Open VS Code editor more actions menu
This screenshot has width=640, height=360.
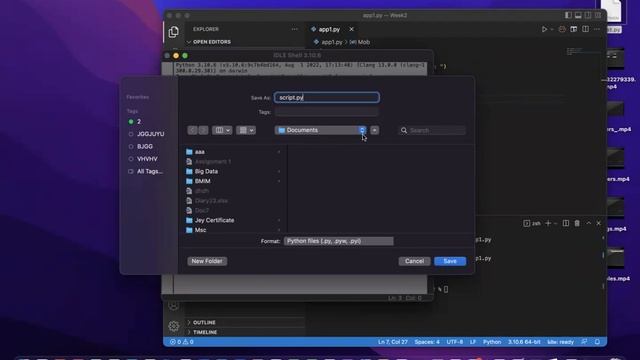597,29
